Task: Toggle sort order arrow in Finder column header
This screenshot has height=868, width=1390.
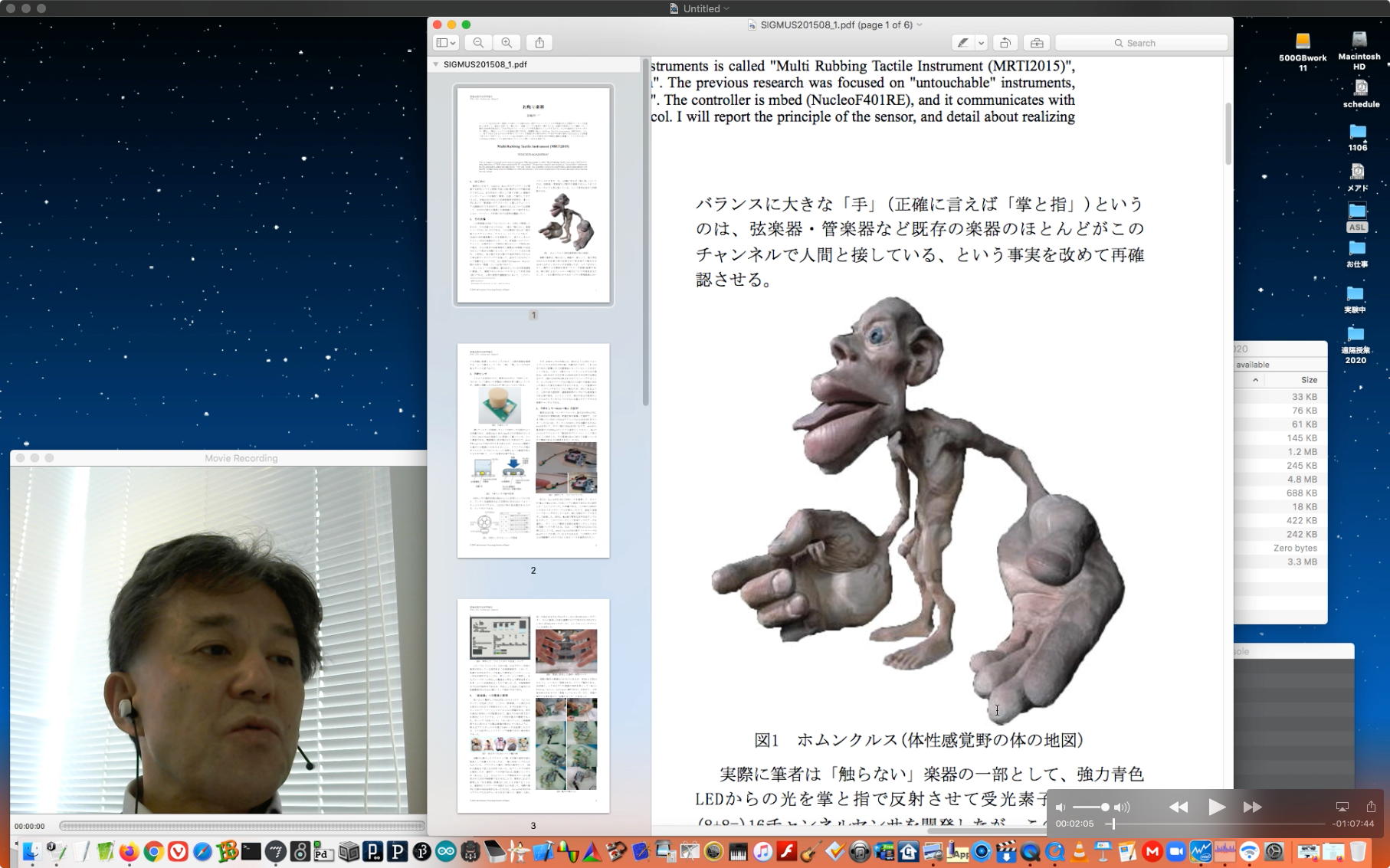Action: (x=1255, y=380)
